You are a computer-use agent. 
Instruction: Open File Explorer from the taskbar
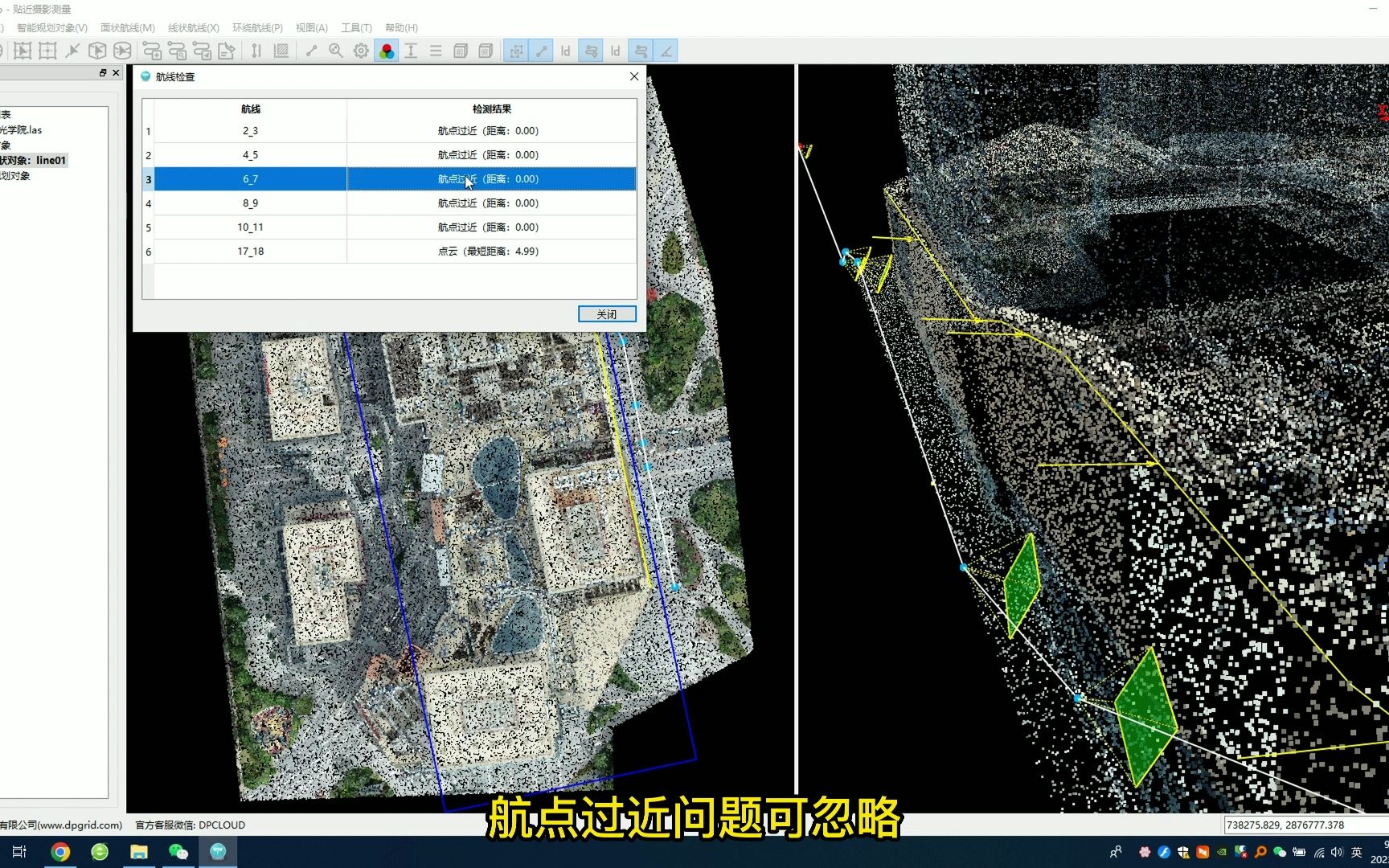click(139, 852)
